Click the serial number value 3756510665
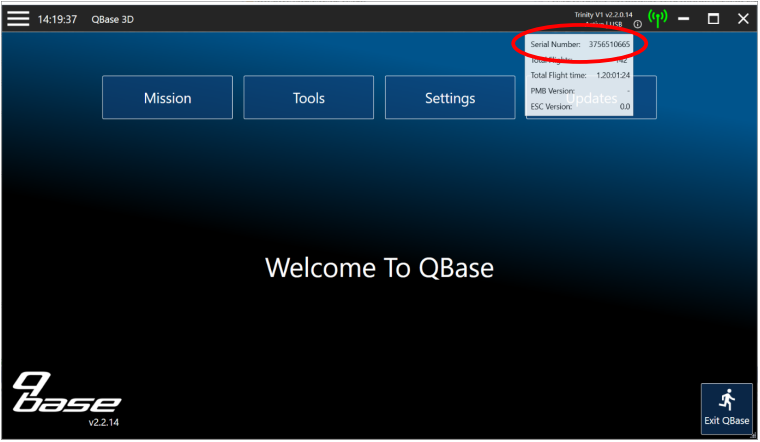The image size is (760, 442). [609, 44]
